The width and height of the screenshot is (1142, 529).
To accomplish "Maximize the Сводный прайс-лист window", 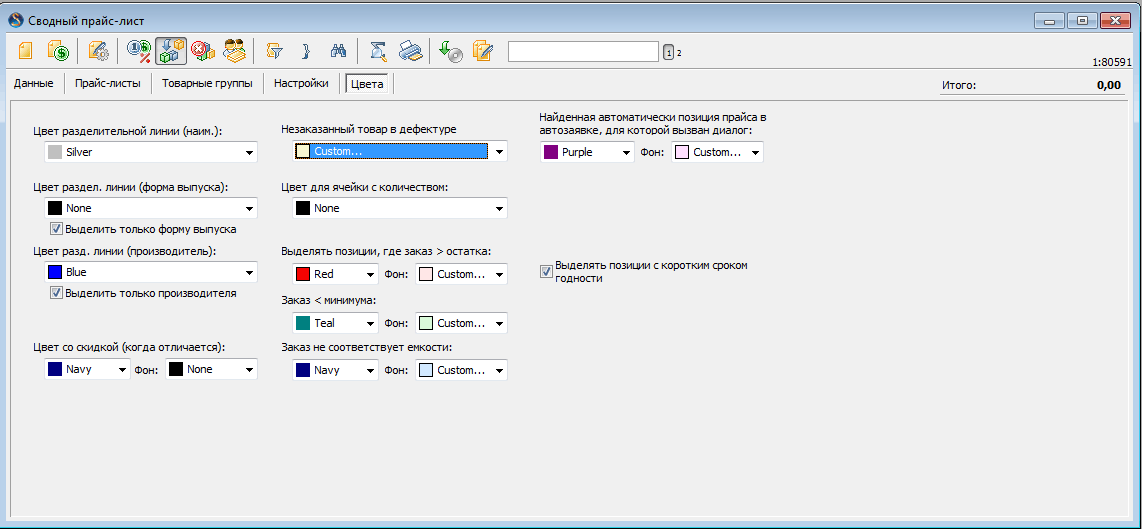I will 1082,20.
